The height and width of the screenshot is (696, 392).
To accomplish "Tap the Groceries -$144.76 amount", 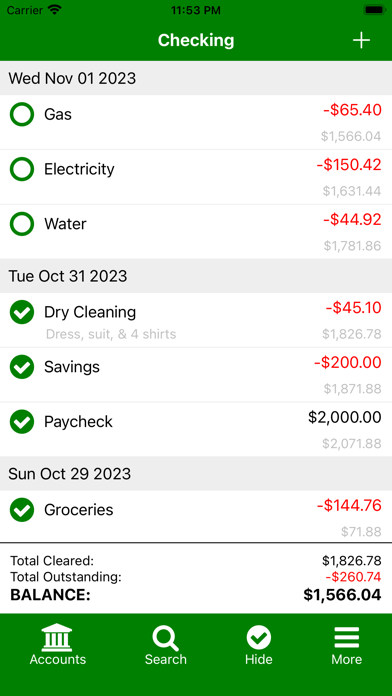I will tap(349, 506).
